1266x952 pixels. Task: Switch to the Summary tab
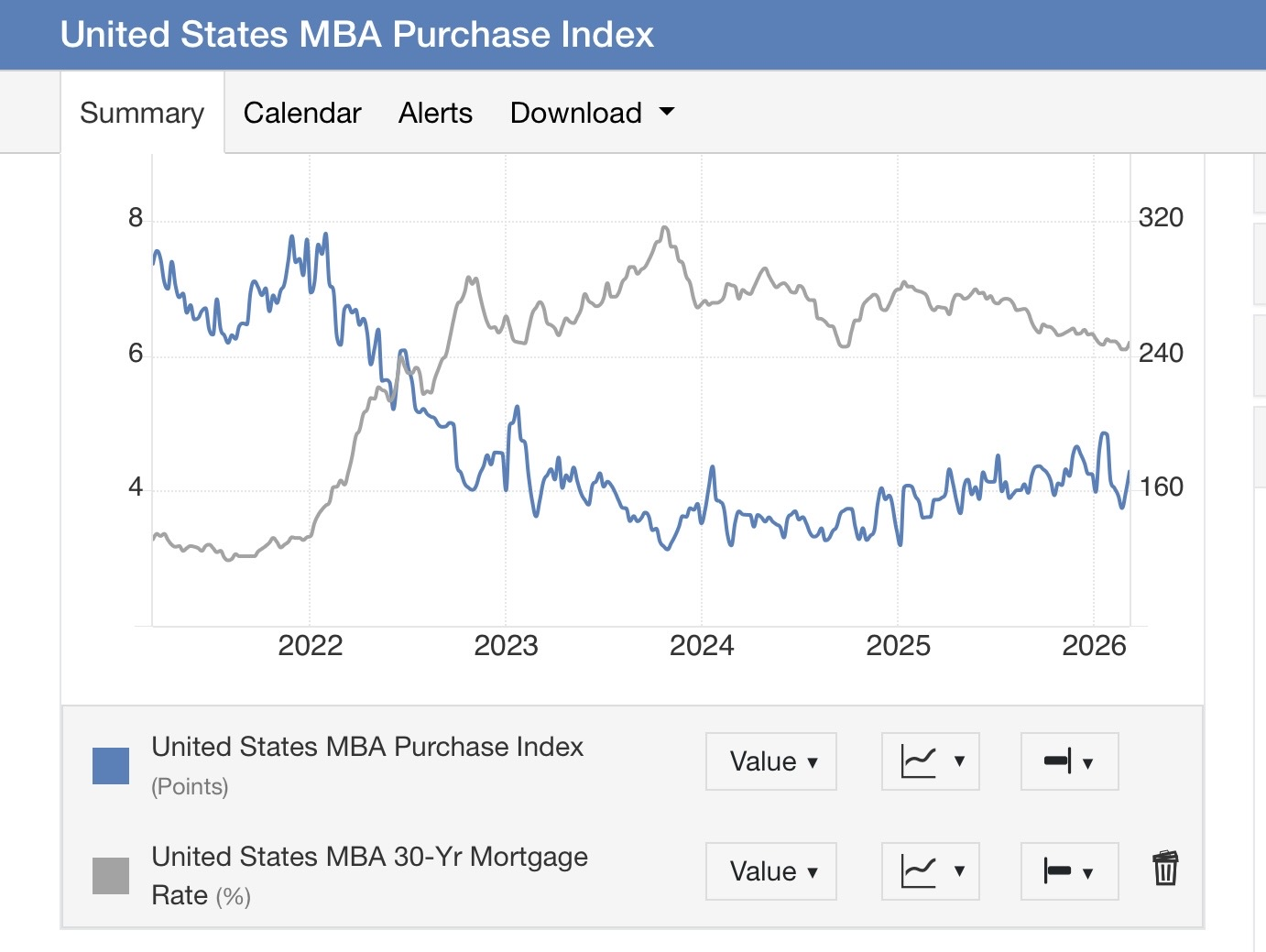142,113
